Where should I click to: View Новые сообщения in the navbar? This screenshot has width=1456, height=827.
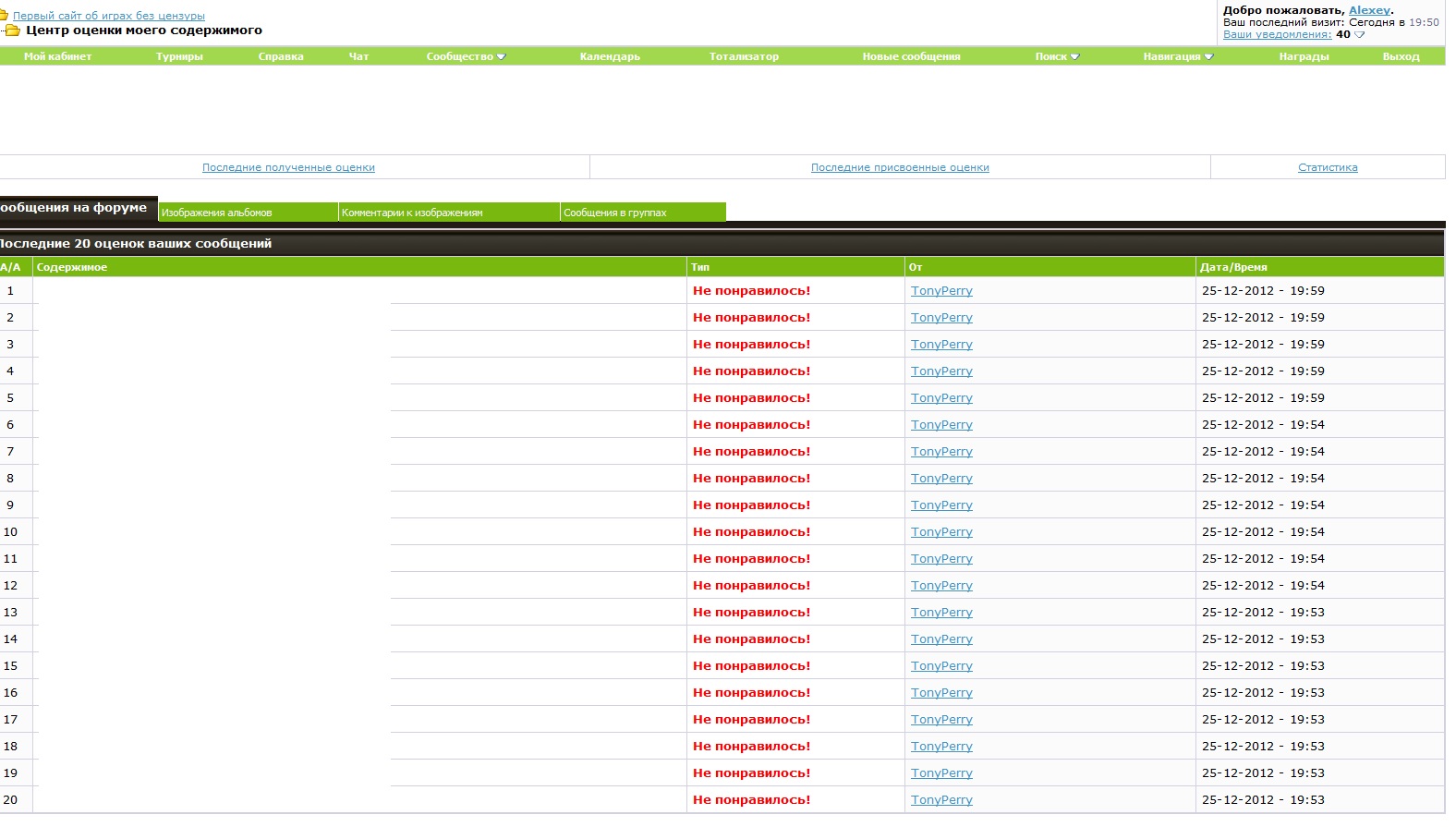[x=911, y=57]
